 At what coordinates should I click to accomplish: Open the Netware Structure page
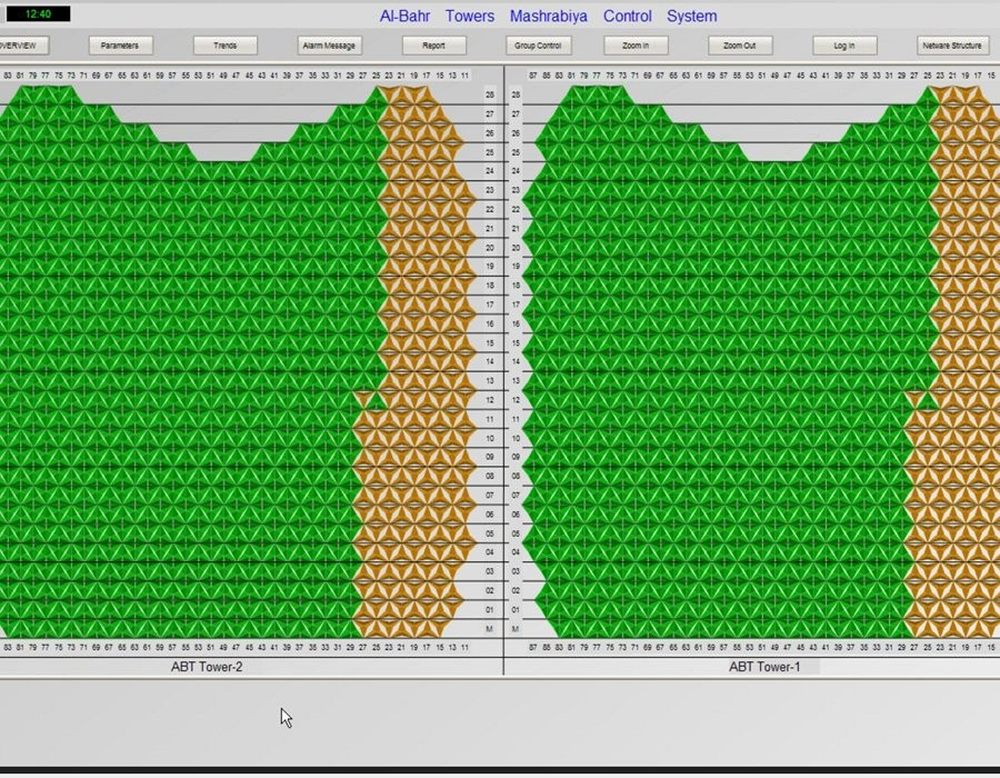click(x=952, y=46)
